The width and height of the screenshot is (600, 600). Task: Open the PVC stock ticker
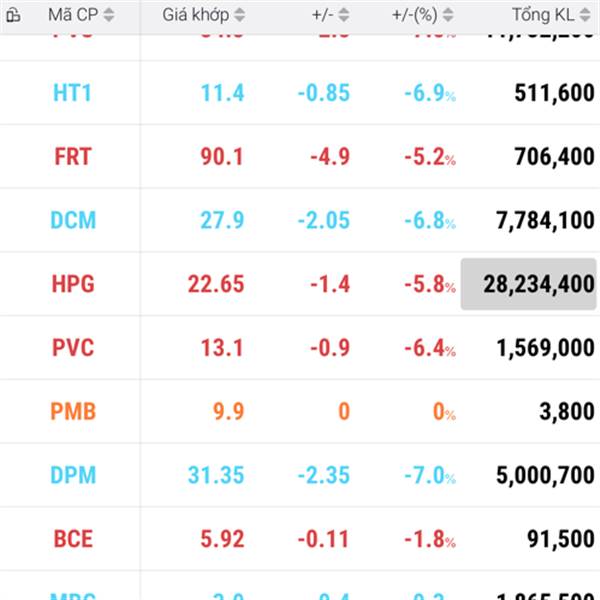[x=73, y=348]
